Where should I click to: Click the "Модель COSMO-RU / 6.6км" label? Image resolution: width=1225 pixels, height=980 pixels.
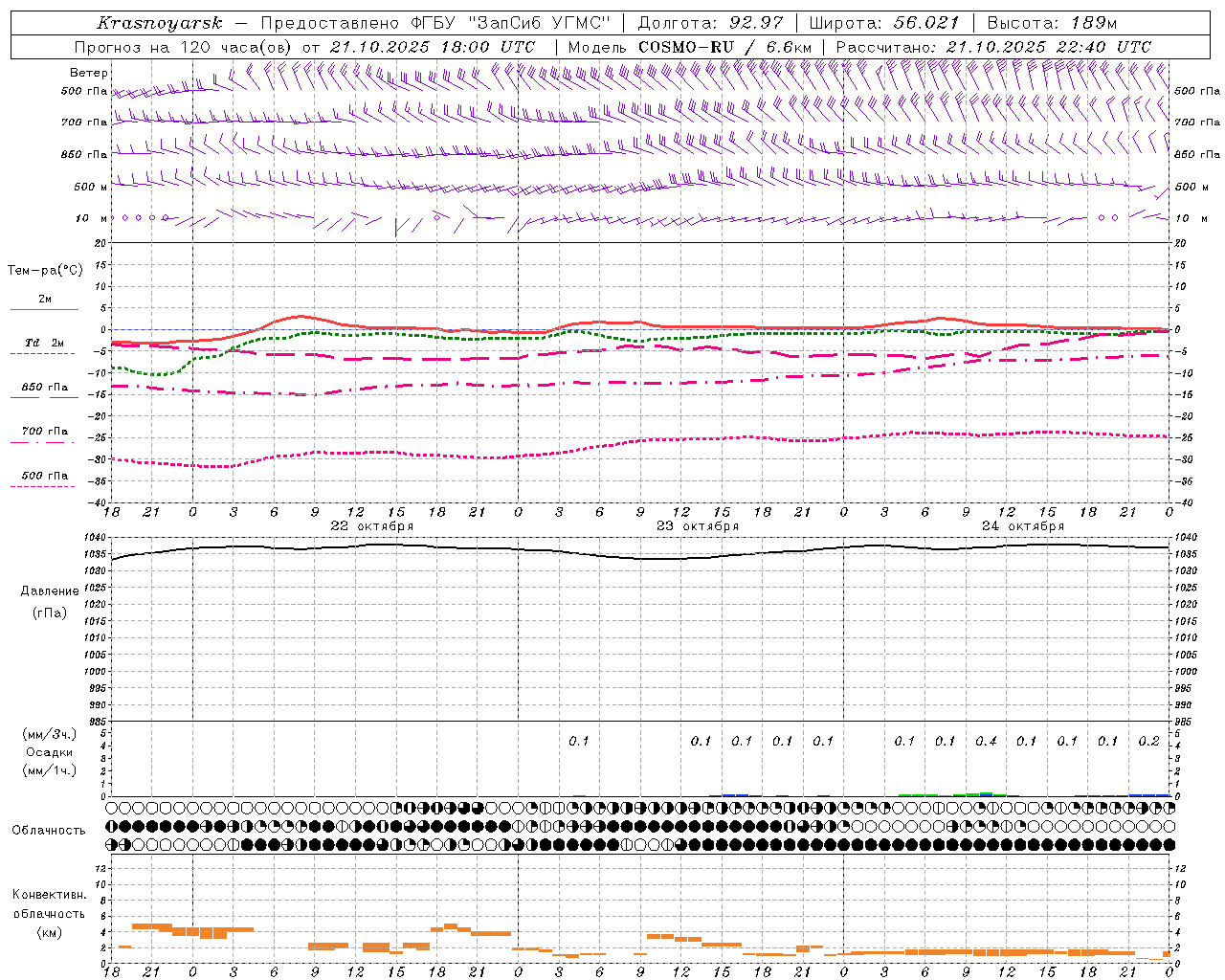pos(690,47)
